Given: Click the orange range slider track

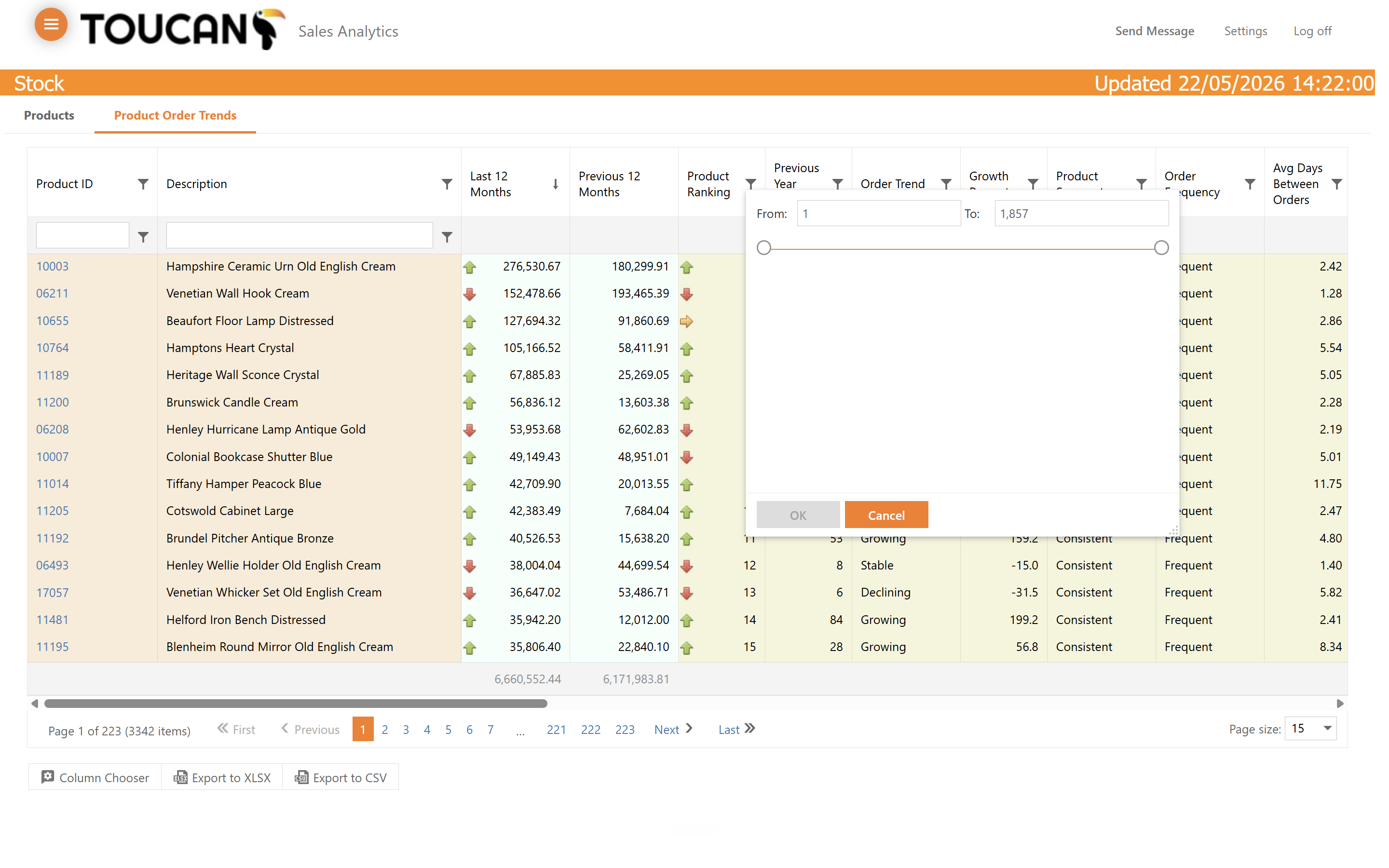Looking at the screenshot, I should click(963, 248).
